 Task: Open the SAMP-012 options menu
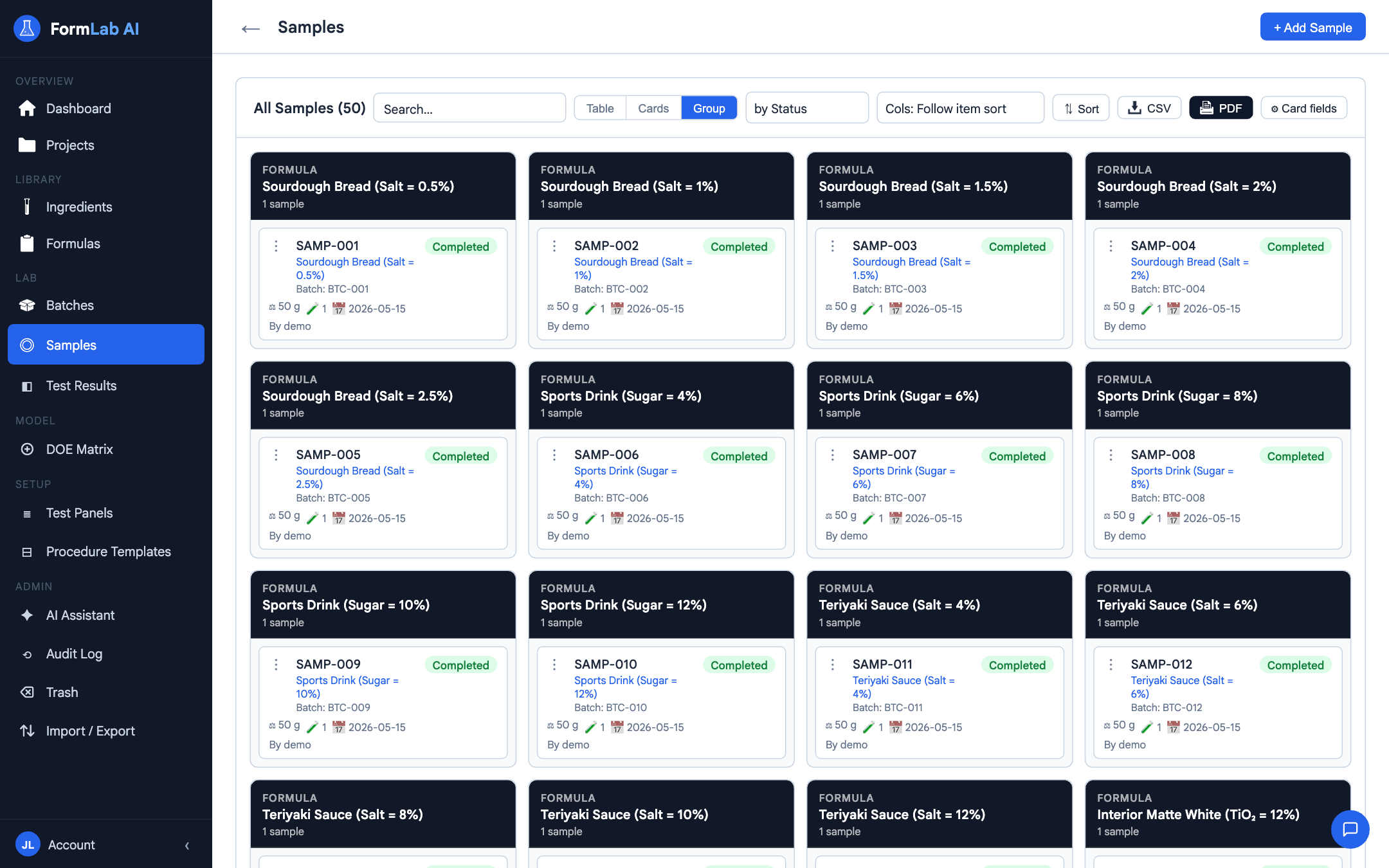tap(1111, 665)
